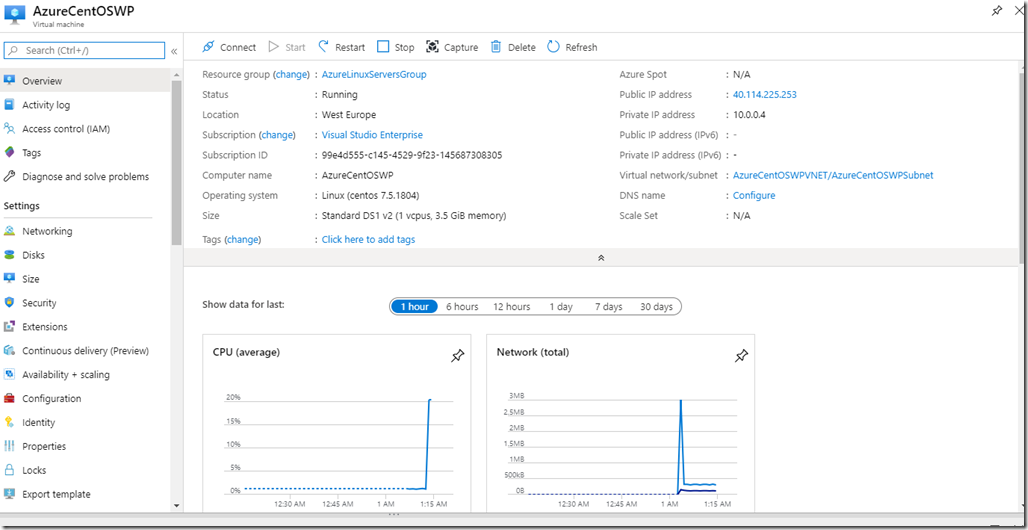Click the Diagnose and solve problems wrench icon
1028x530 pixels.
(9, 176)
